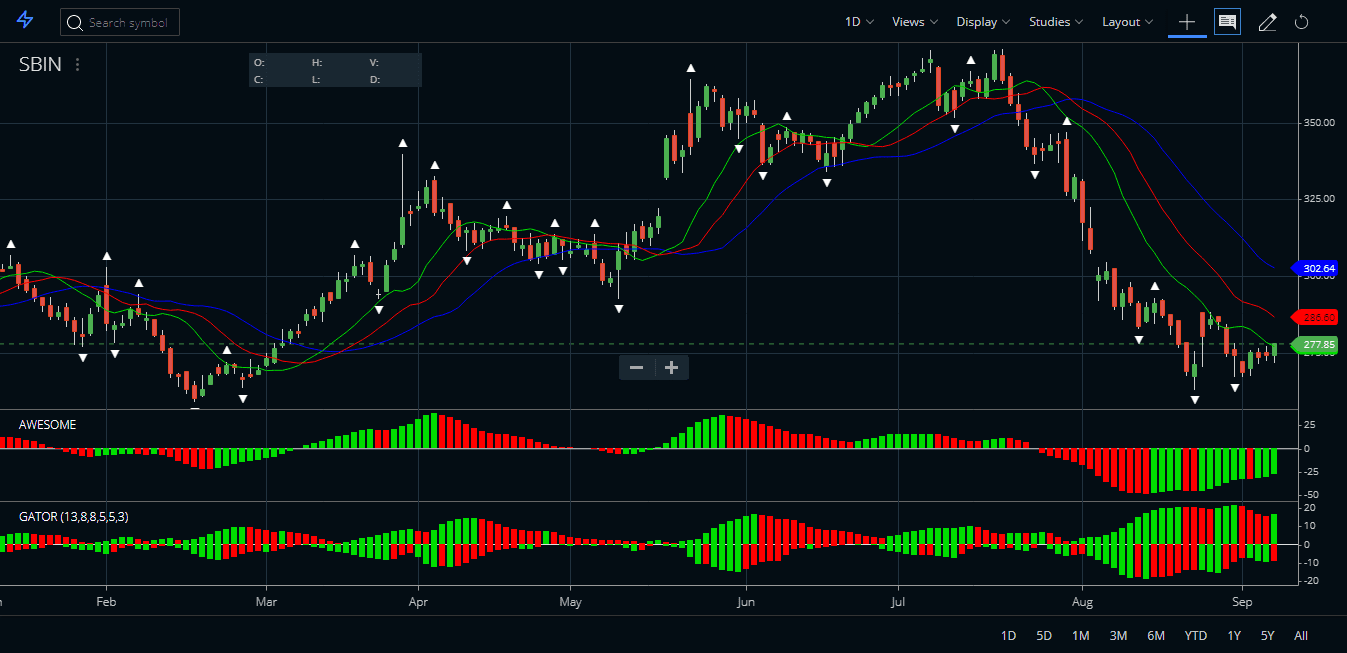Open the 1D interval dropdown
Screen dimensions: 1347x653
pyautogui.click(x=857, y=21)
